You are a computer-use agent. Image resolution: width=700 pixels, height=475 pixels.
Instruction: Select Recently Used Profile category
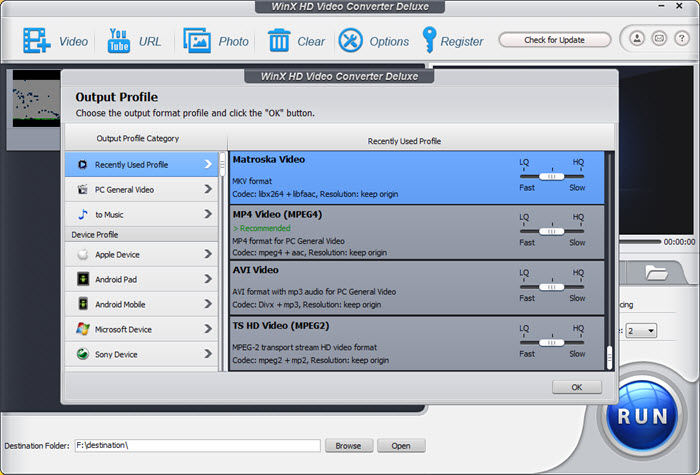pos(142,164)
